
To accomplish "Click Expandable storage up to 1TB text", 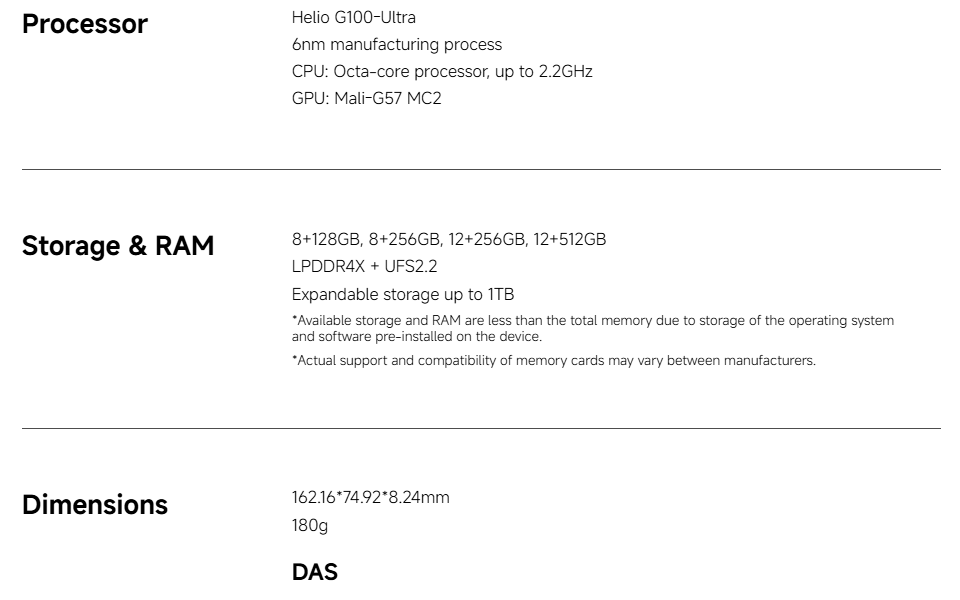I will (403, 294).
